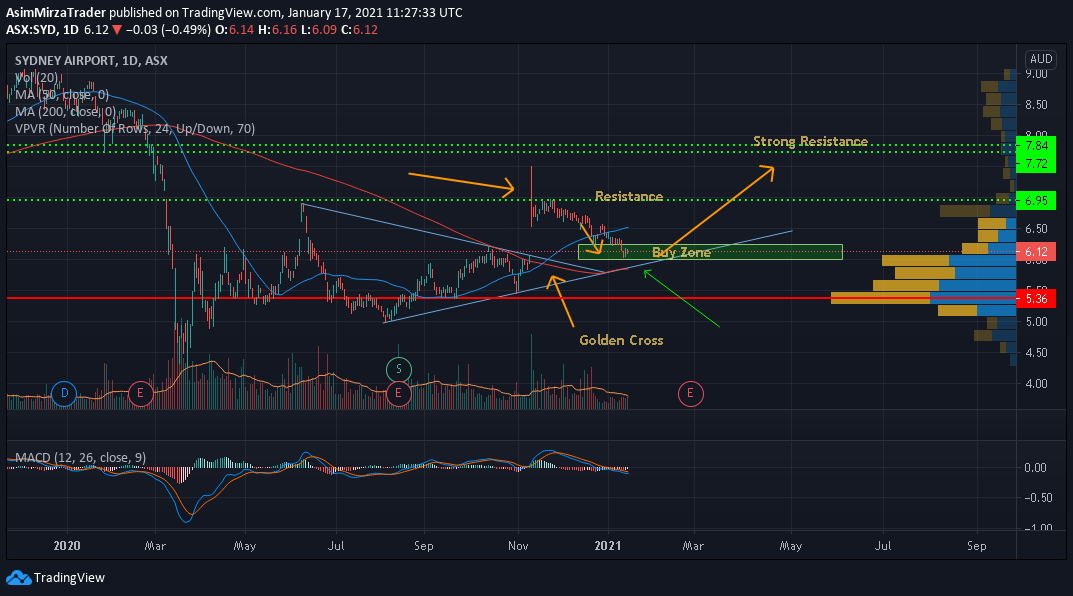The height and width of the screenshot is (596, 1073).
Task: Select the MA (200, close, 0) indicator label
Action: click(65, 112)
